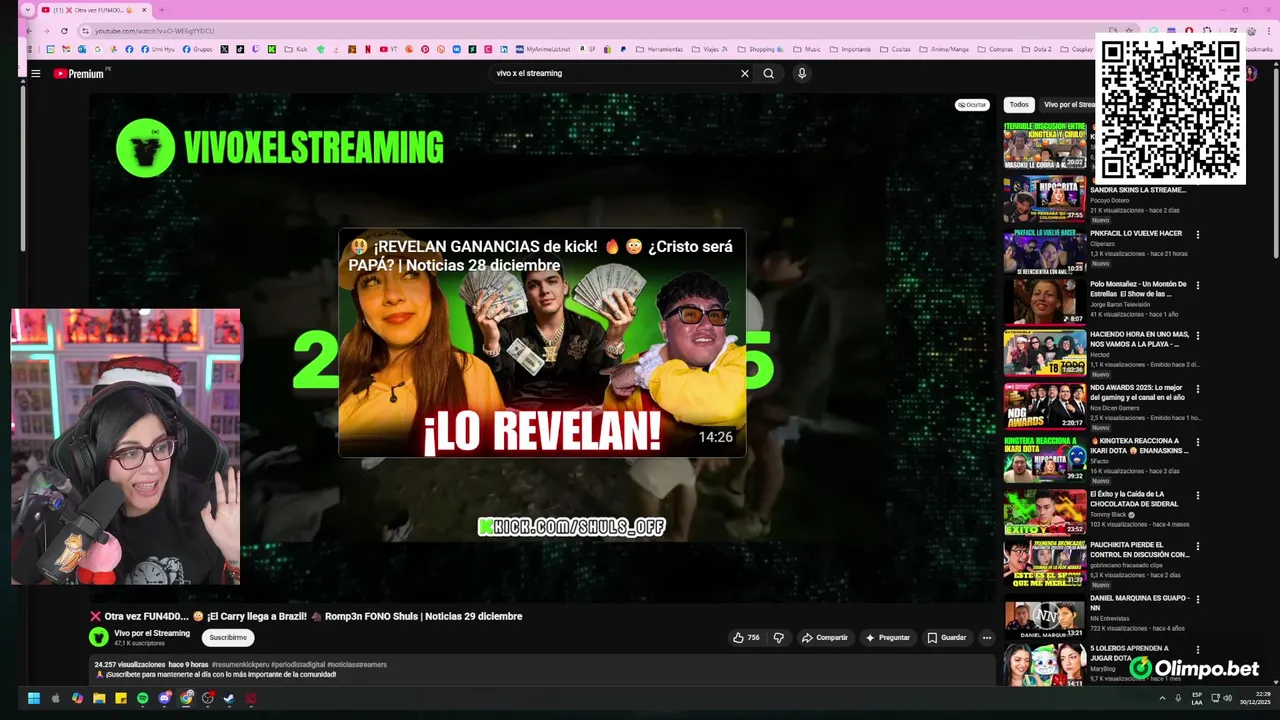Open the HIPOCRITA SANDRA SKINS video thumbnail
This screenshot has width=1280, height=720.
[1045, 199]
